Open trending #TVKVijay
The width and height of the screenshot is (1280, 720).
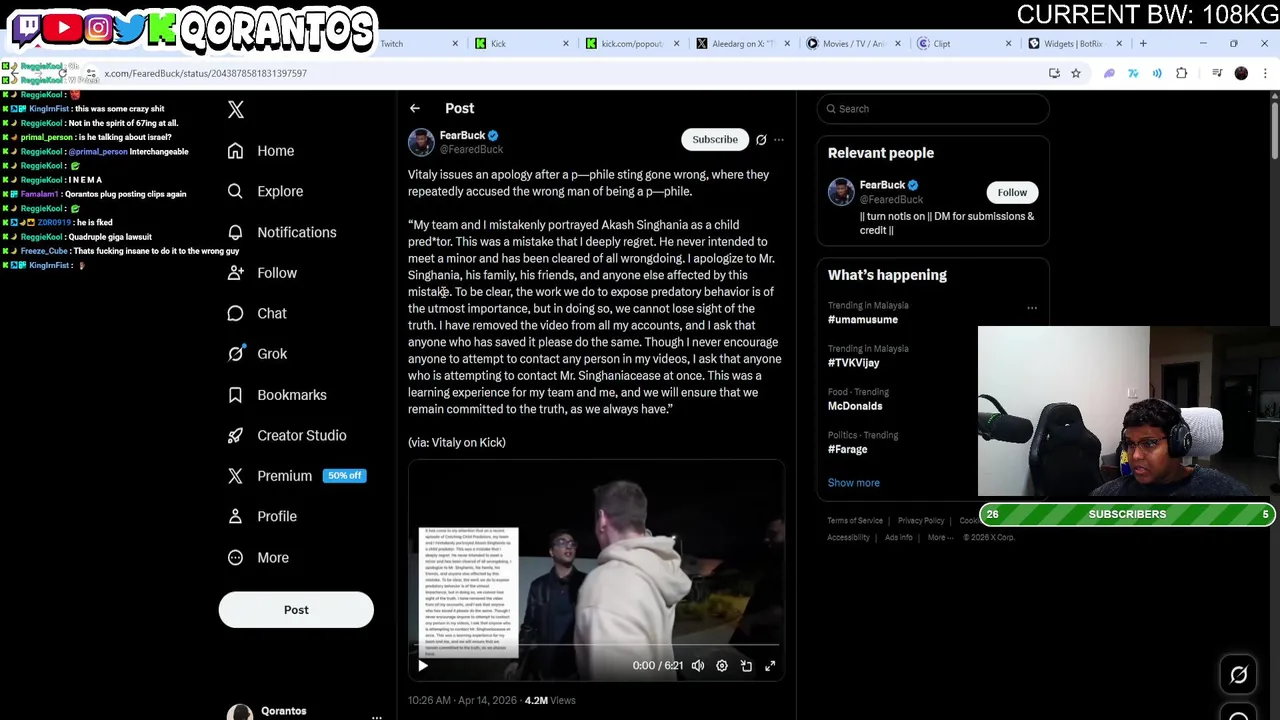854,363
